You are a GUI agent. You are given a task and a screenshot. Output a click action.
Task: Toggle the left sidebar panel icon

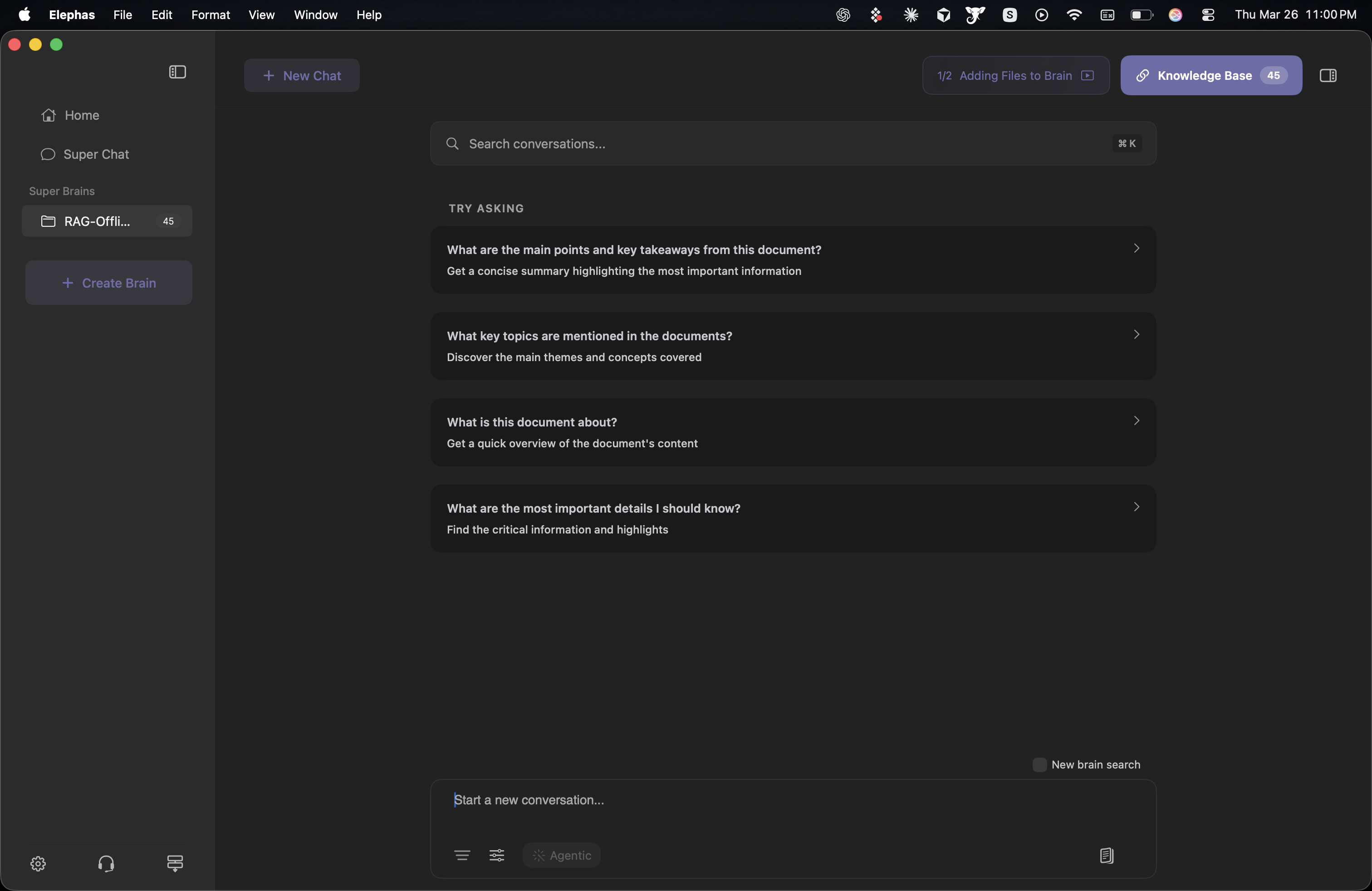click(x=177, y=72)
